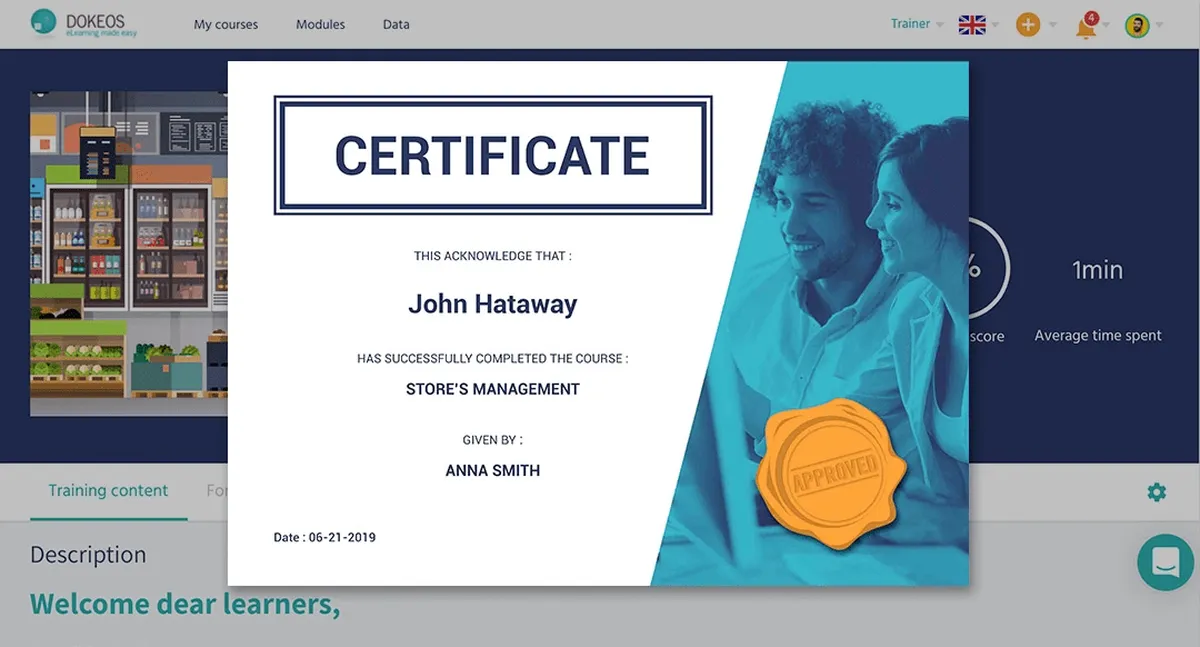Click the UK flag language icon
The width and height of the screenshot is (1200, 647).
click(972, 25)
